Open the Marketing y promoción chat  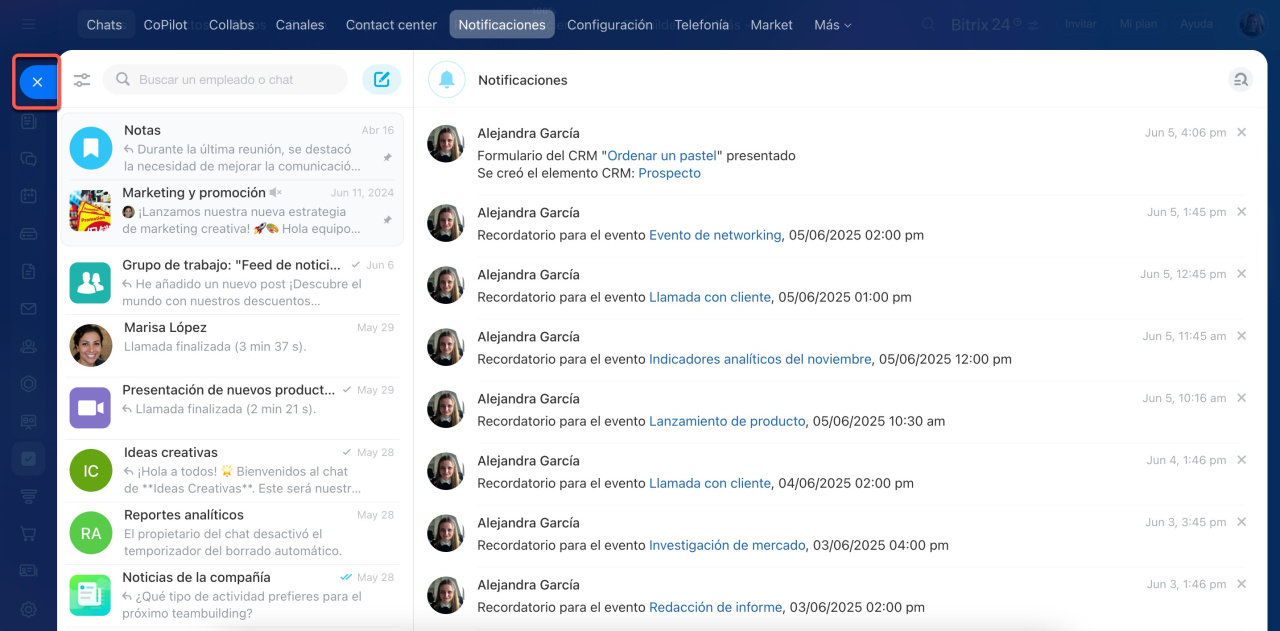[232, 211]
